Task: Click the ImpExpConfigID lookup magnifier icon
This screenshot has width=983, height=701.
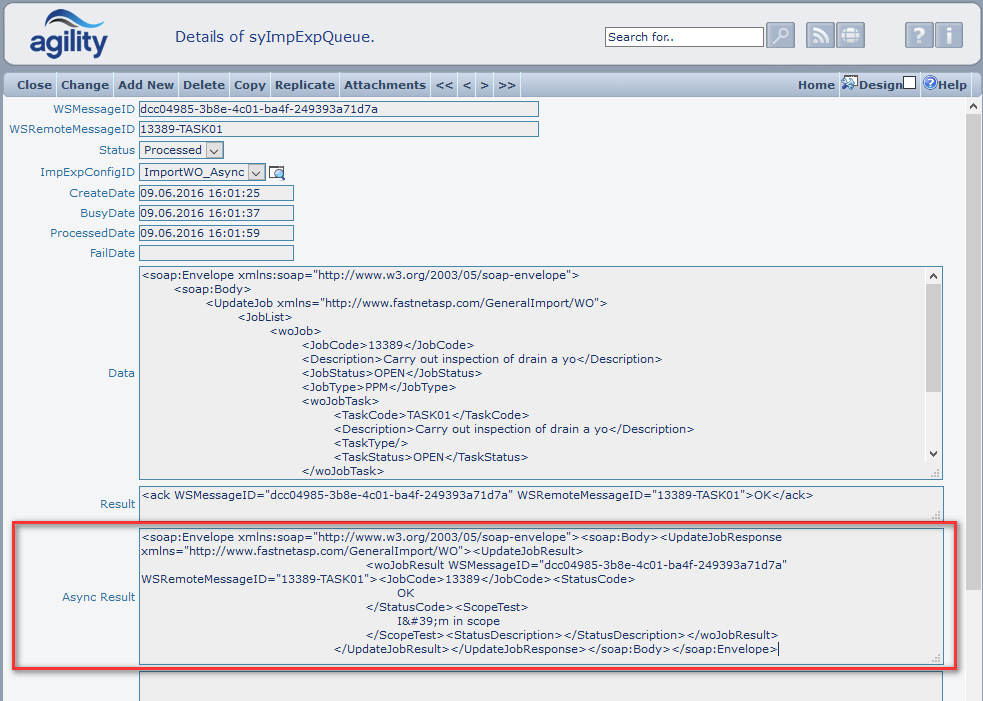Action: (277, 173)
